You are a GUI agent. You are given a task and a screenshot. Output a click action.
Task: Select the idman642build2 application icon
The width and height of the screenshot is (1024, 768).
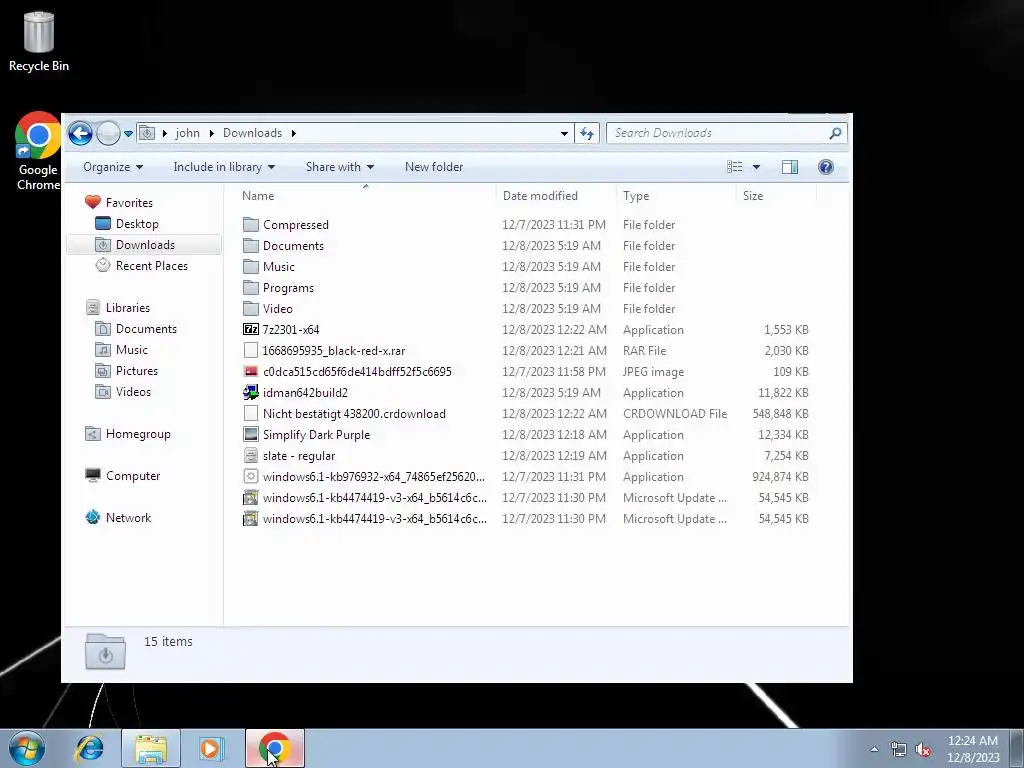coord(251,392)
